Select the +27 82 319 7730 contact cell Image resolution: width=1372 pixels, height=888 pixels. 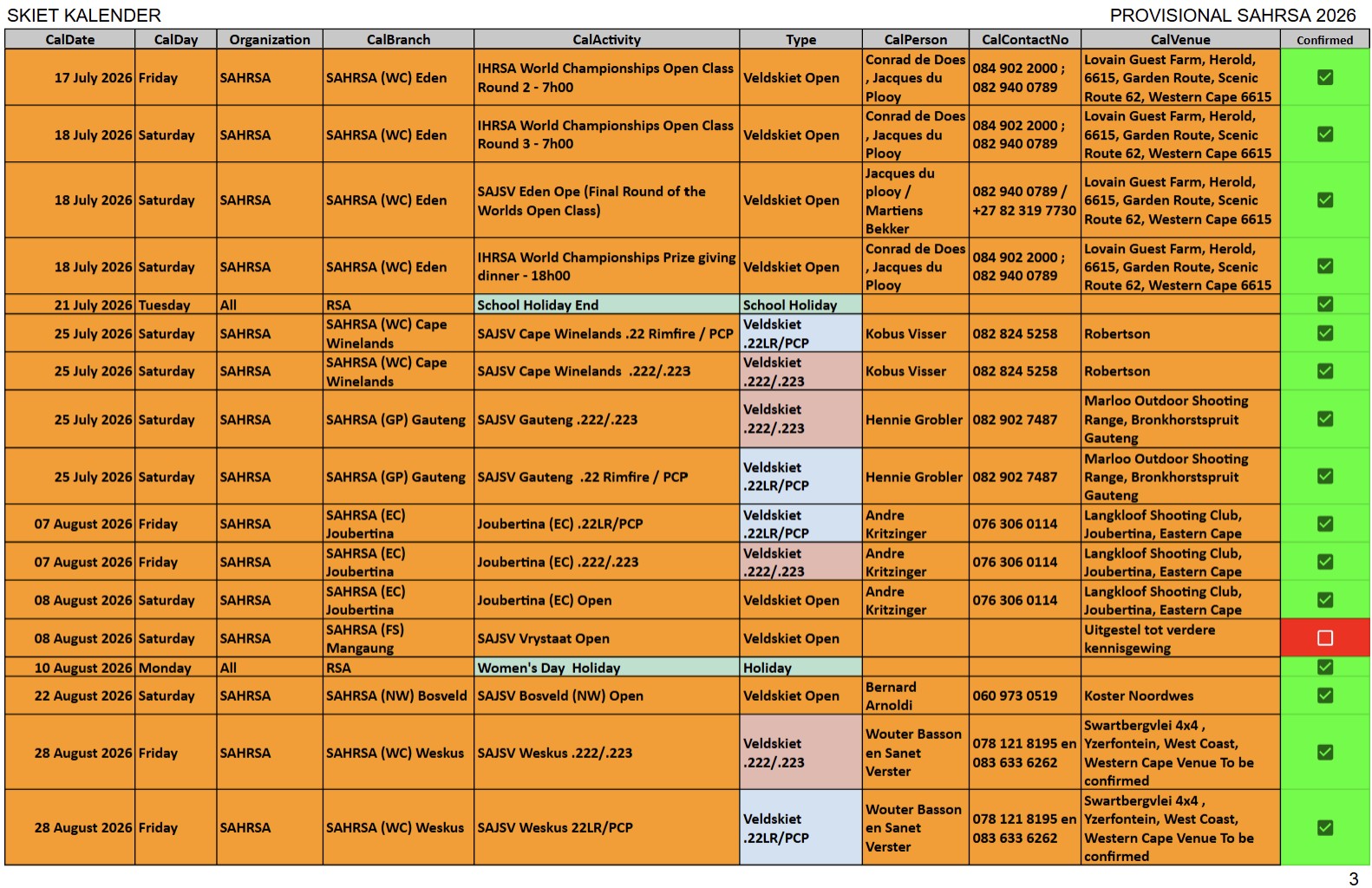(x=1025, y=200)
